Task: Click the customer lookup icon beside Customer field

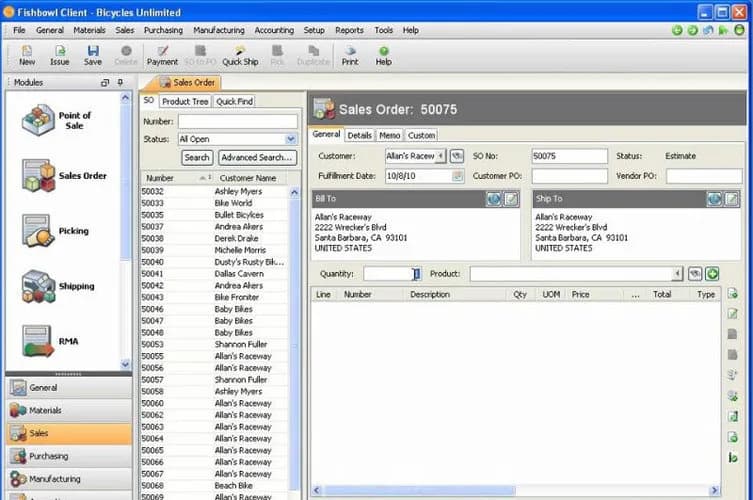Action: [457, 156]
